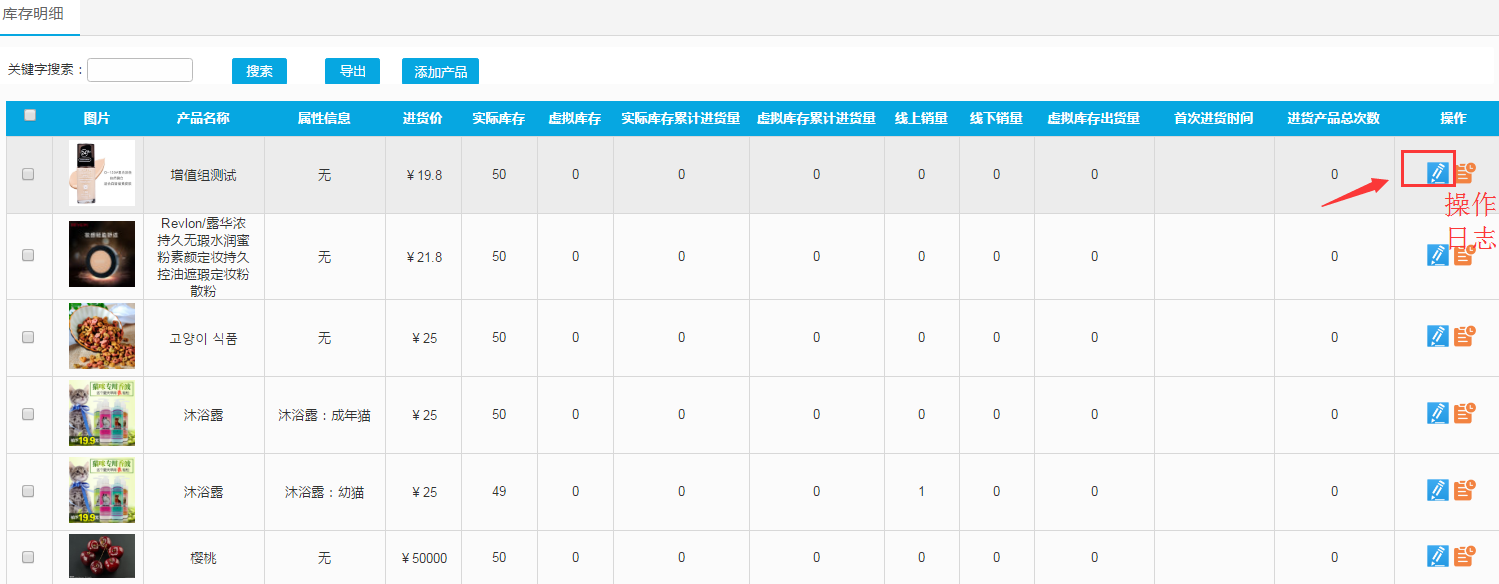The height and width of the screenshot is (584, 1499).
Task: Open log icon for 沐浴露 成年猫 row
Action: click(1464, 413)
